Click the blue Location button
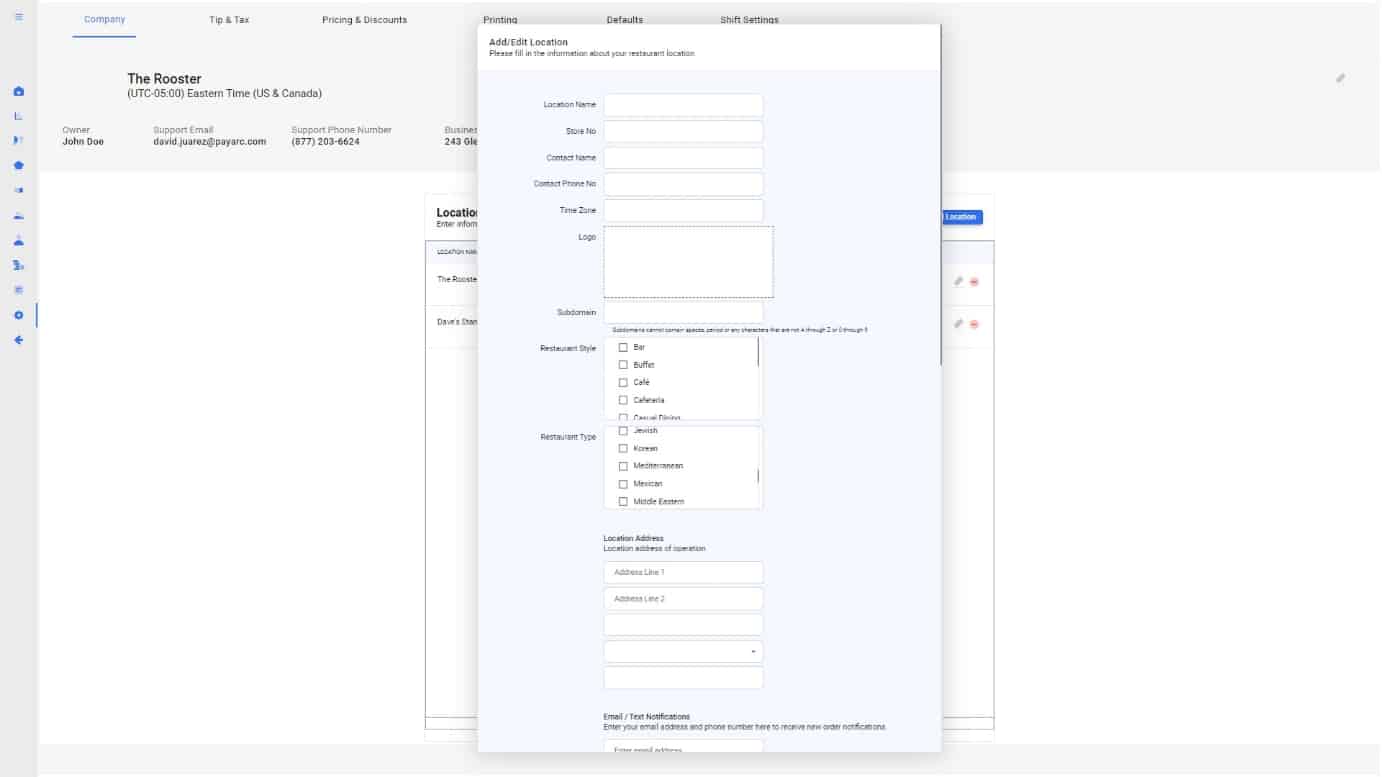This screenshot has height=777, width=1382. pos(961,217)
